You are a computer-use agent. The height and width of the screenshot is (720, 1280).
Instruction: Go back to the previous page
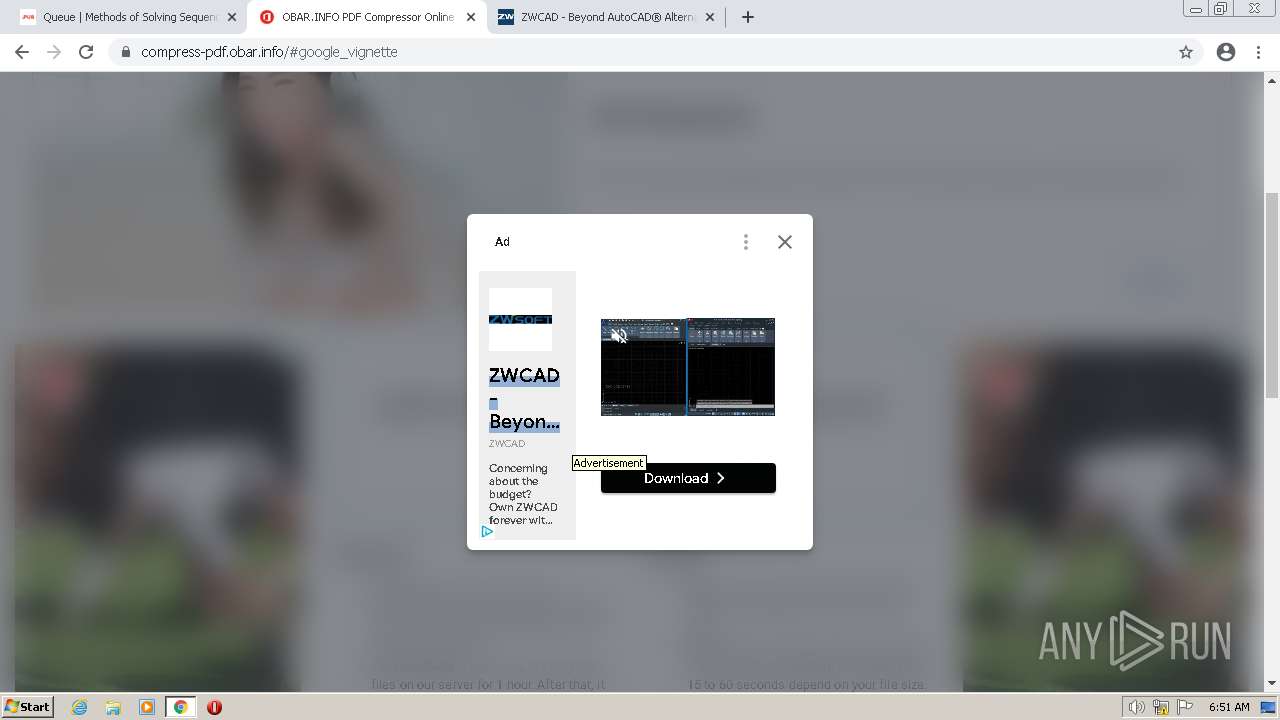[x=22, y=52]
